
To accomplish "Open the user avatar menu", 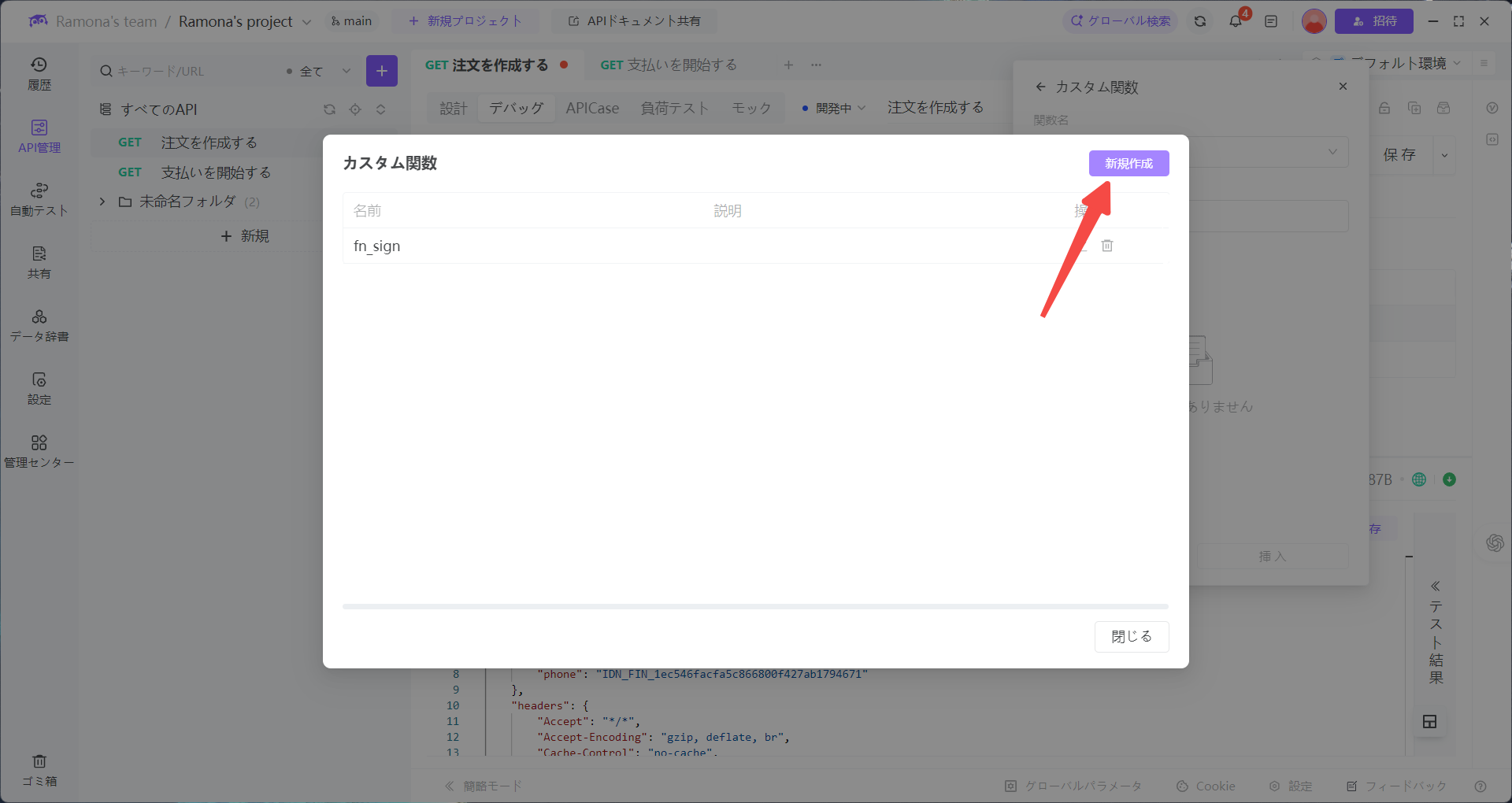I will (x=1314, y=21).
